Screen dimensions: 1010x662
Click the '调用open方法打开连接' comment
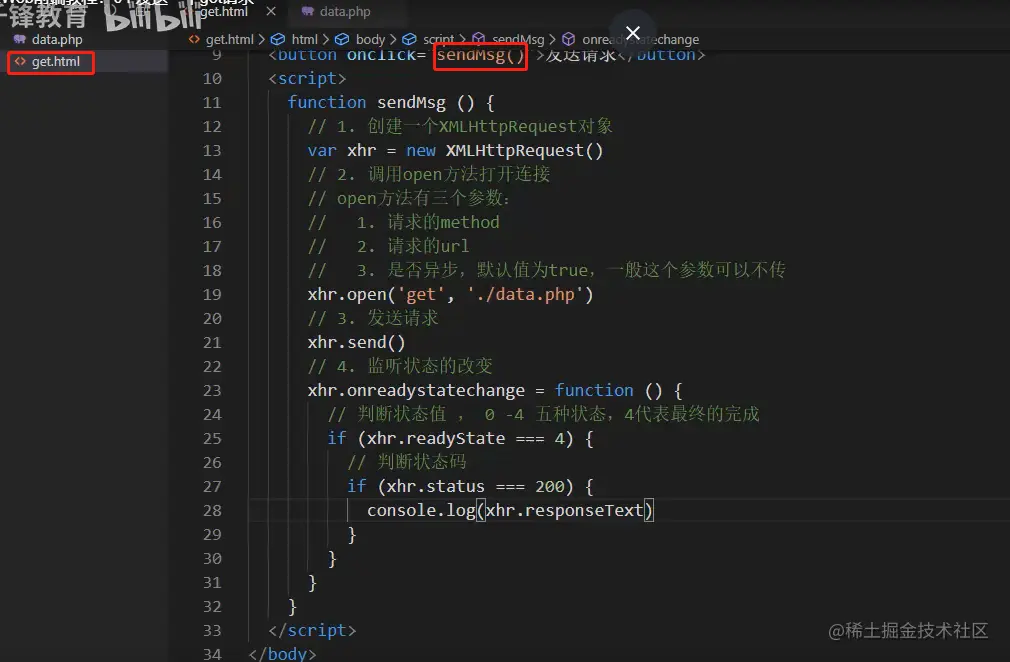click(459, 175)
